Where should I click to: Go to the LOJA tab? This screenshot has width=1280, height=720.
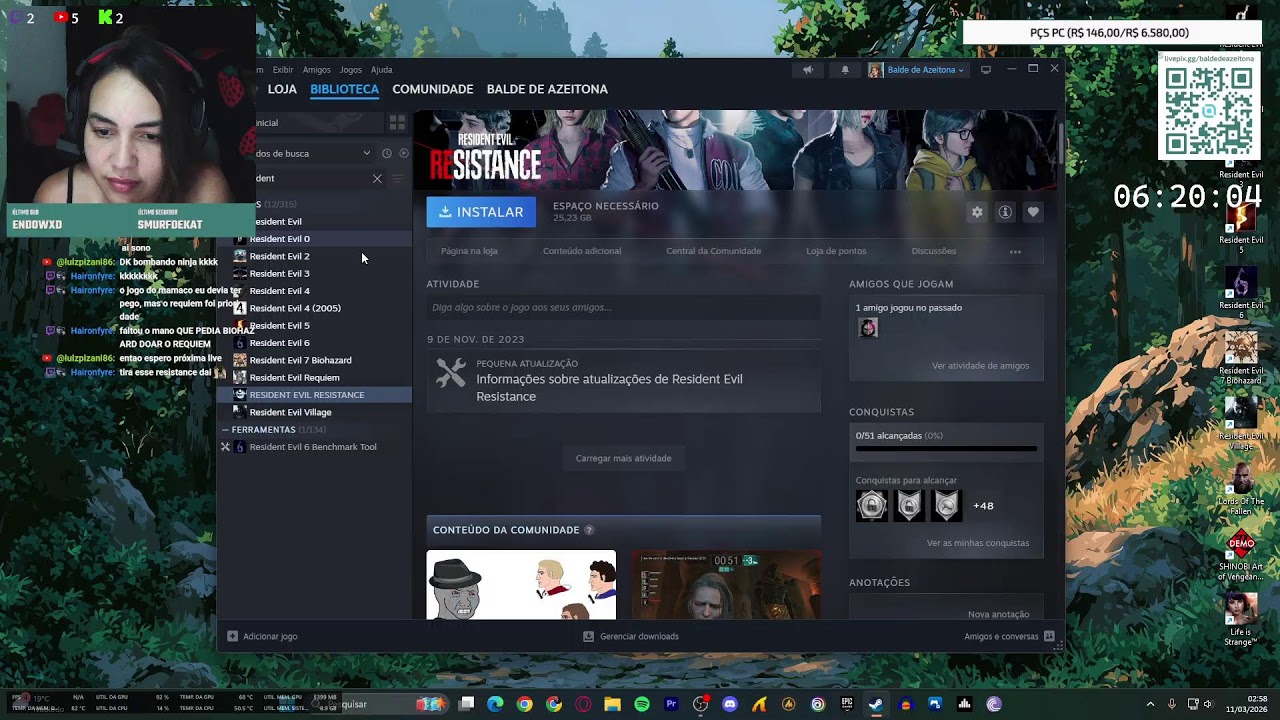click(282, 89)
